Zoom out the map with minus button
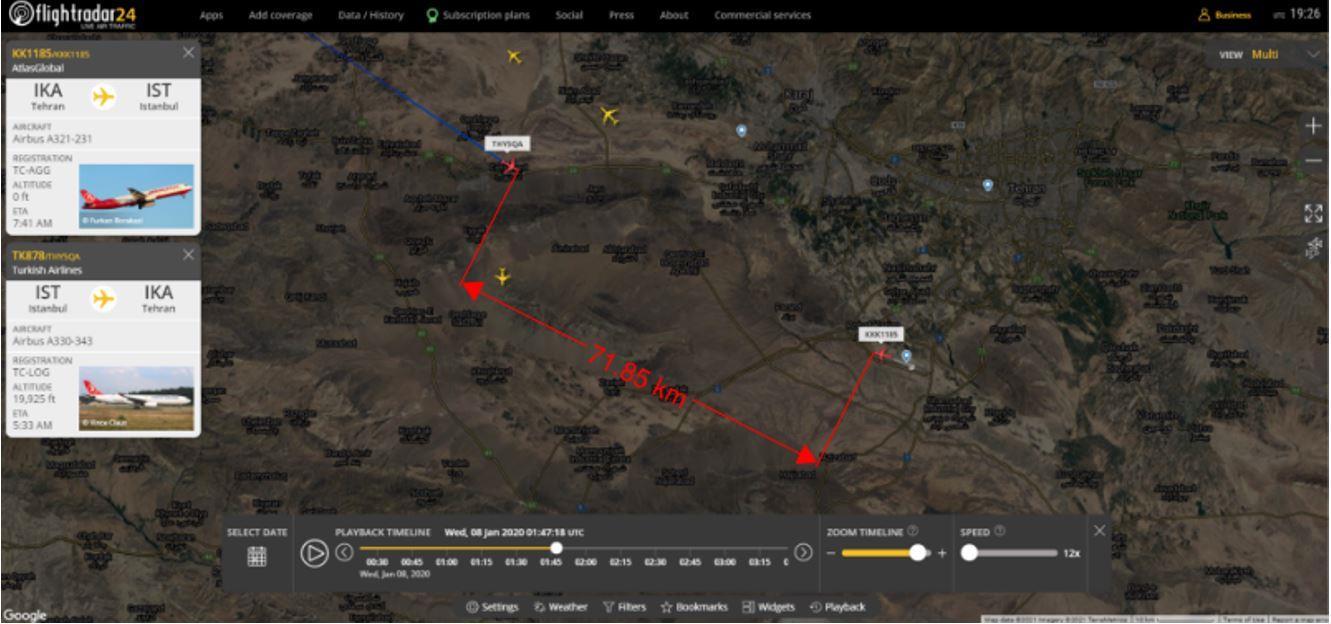This screenshot has width=1331, height=624. pyautogui.click(x=1313, y=161)
